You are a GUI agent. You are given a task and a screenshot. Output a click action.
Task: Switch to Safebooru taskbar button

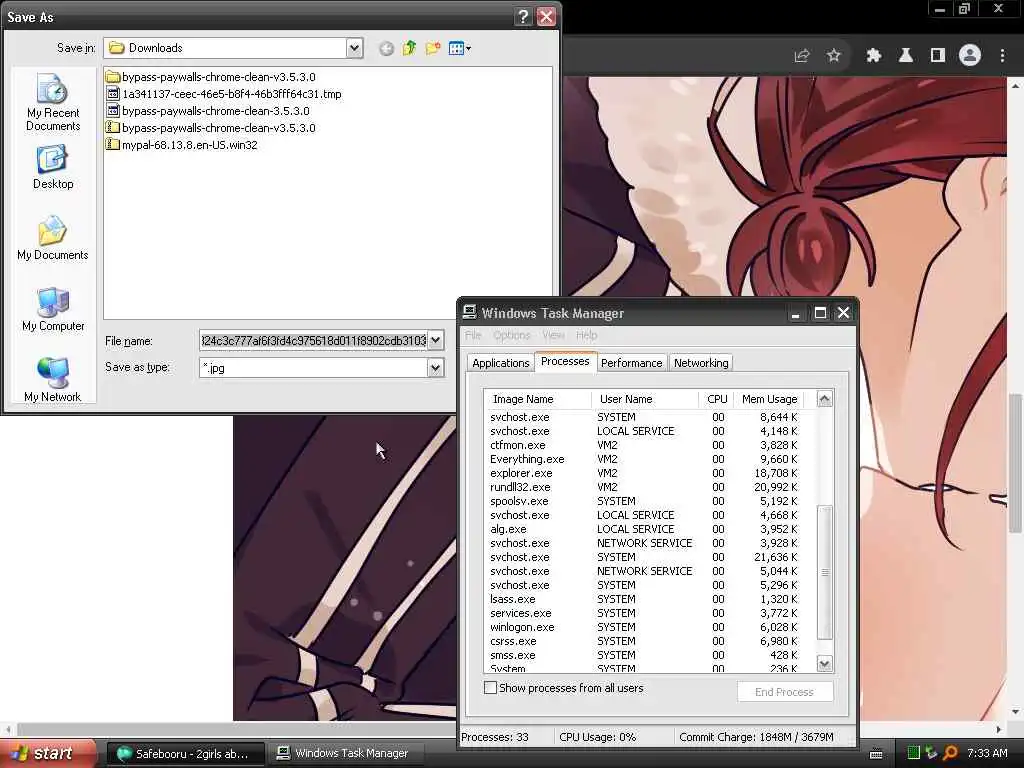[x=185, y=754]
